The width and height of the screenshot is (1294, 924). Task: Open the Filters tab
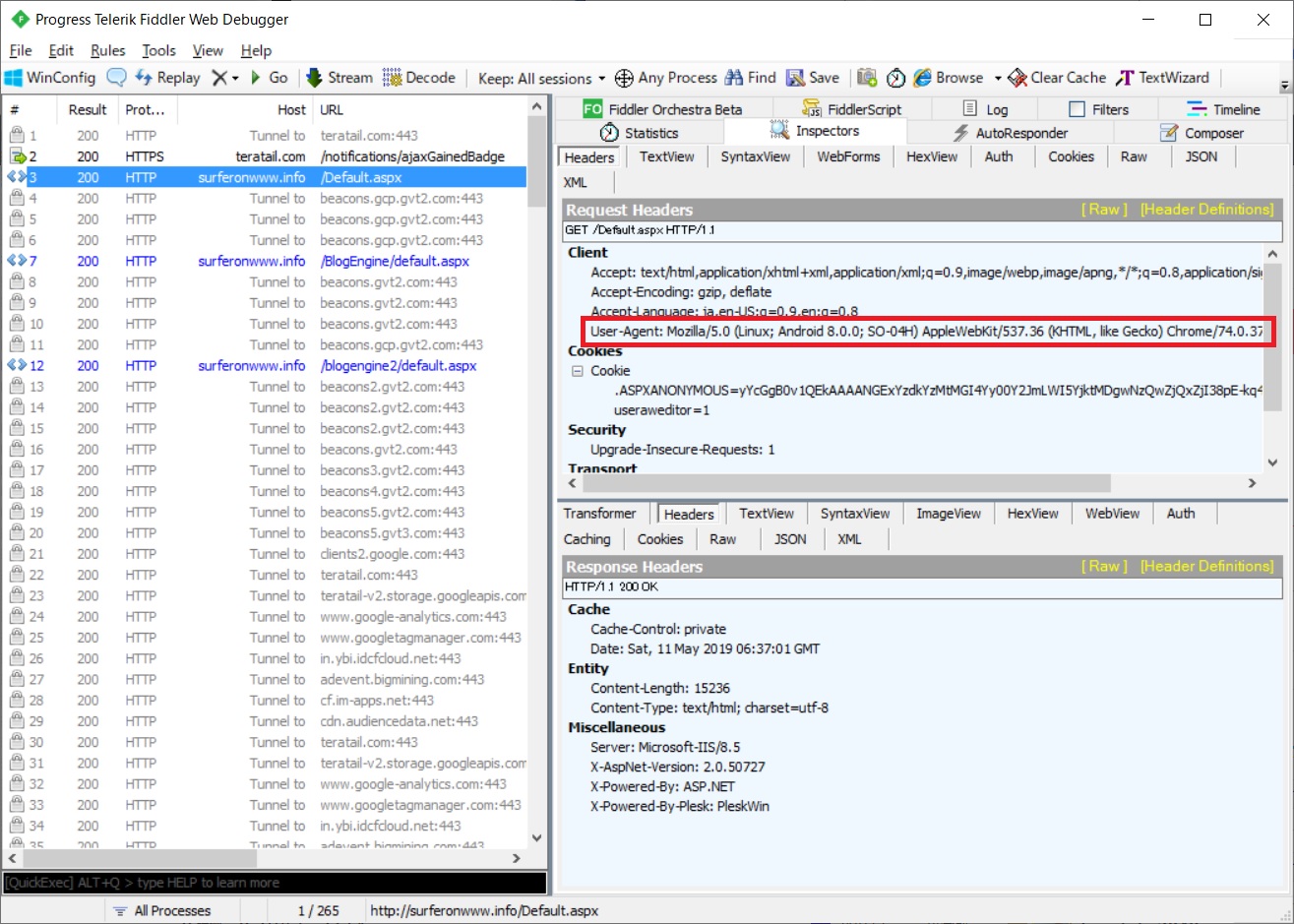[x=1099, y=109]
